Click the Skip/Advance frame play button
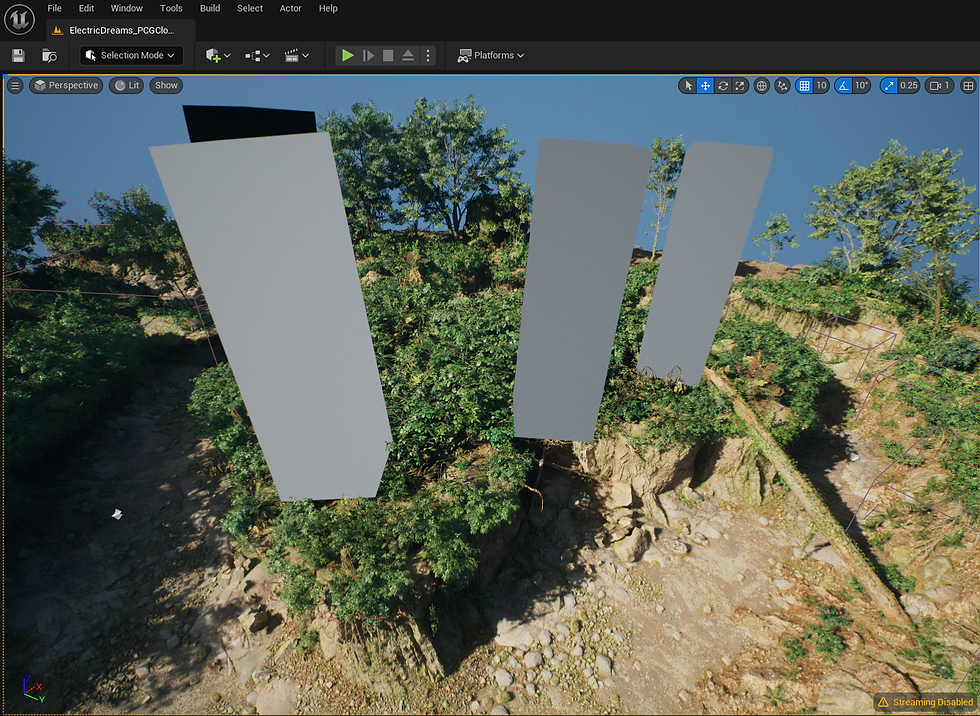The width and height of the screenshot is (980, 716). tap(368, 56)
